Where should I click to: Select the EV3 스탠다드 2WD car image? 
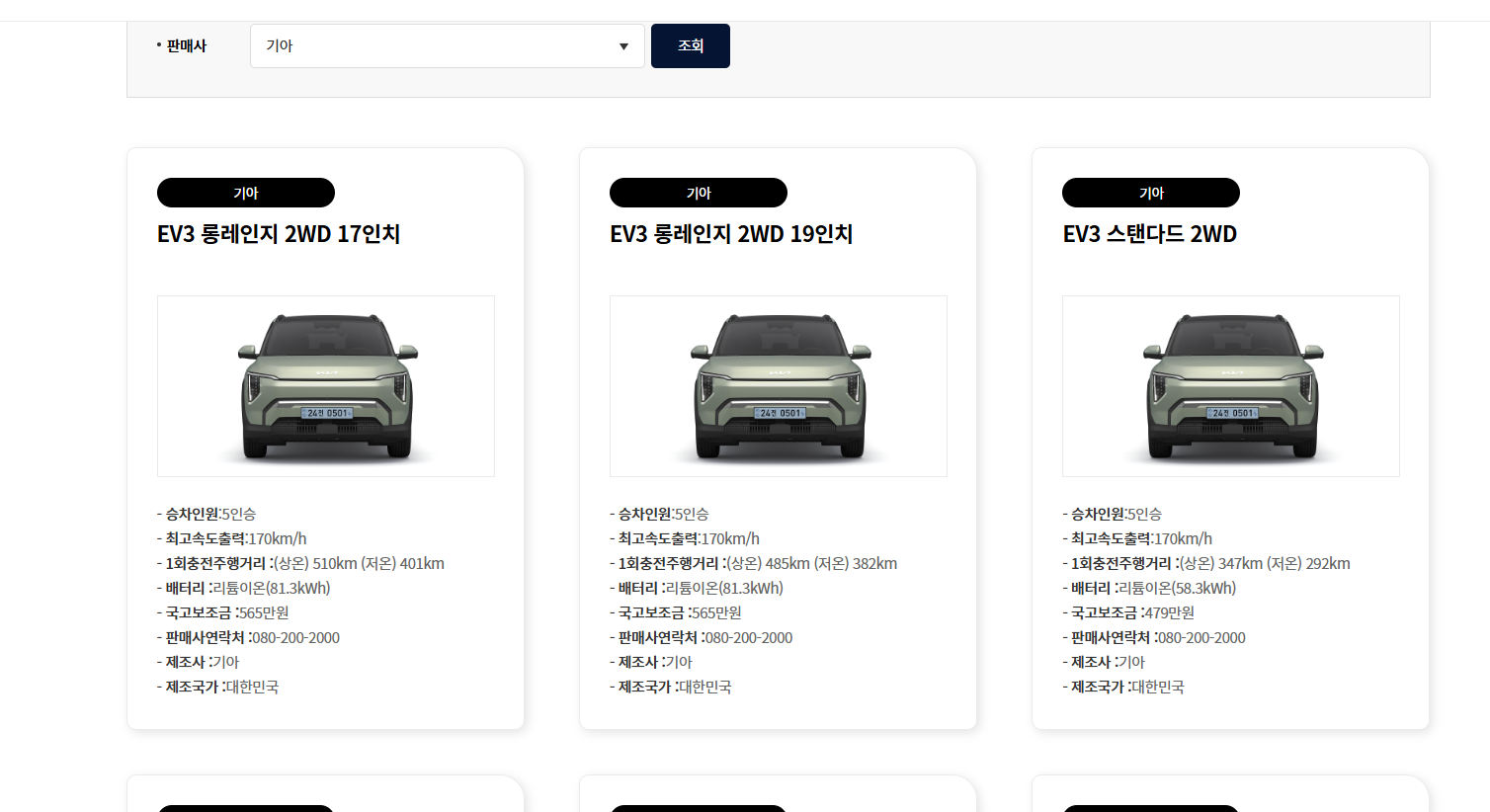(1231, 386)
